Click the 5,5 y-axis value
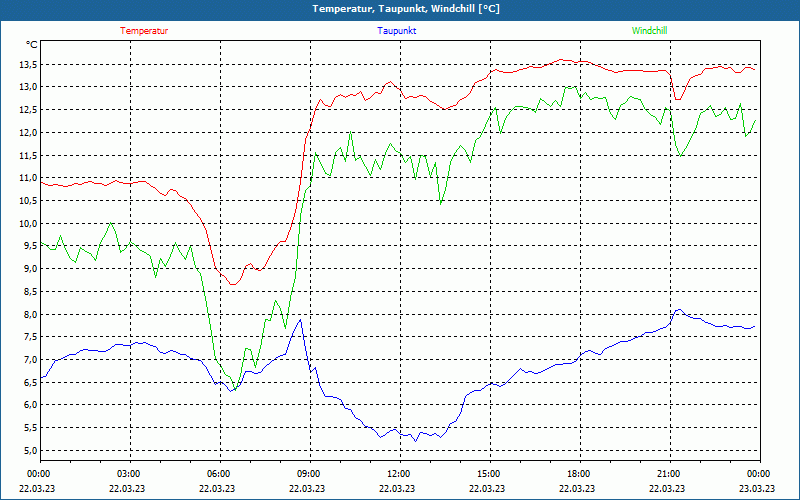This screenshot has width=800, height=500. point(31,428)
